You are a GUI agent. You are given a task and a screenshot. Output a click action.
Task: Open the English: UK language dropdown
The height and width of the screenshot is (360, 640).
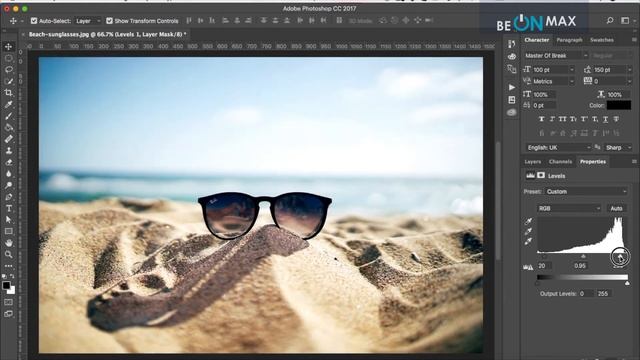pyautogui.click(x=558, y=147)
